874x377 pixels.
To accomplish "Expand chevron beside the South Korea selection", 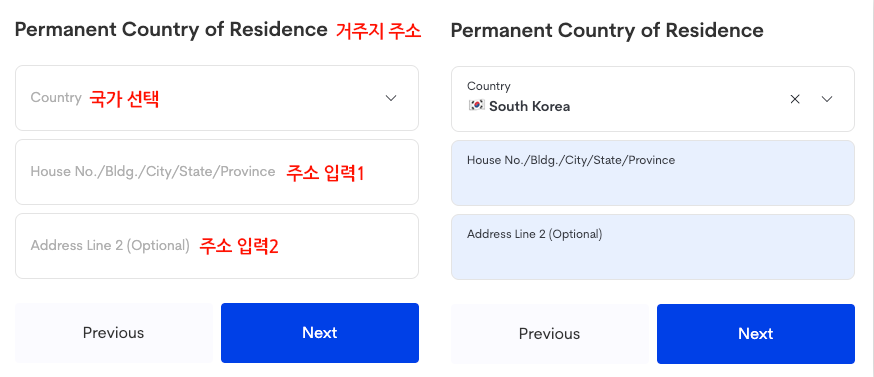I will 827,99.
